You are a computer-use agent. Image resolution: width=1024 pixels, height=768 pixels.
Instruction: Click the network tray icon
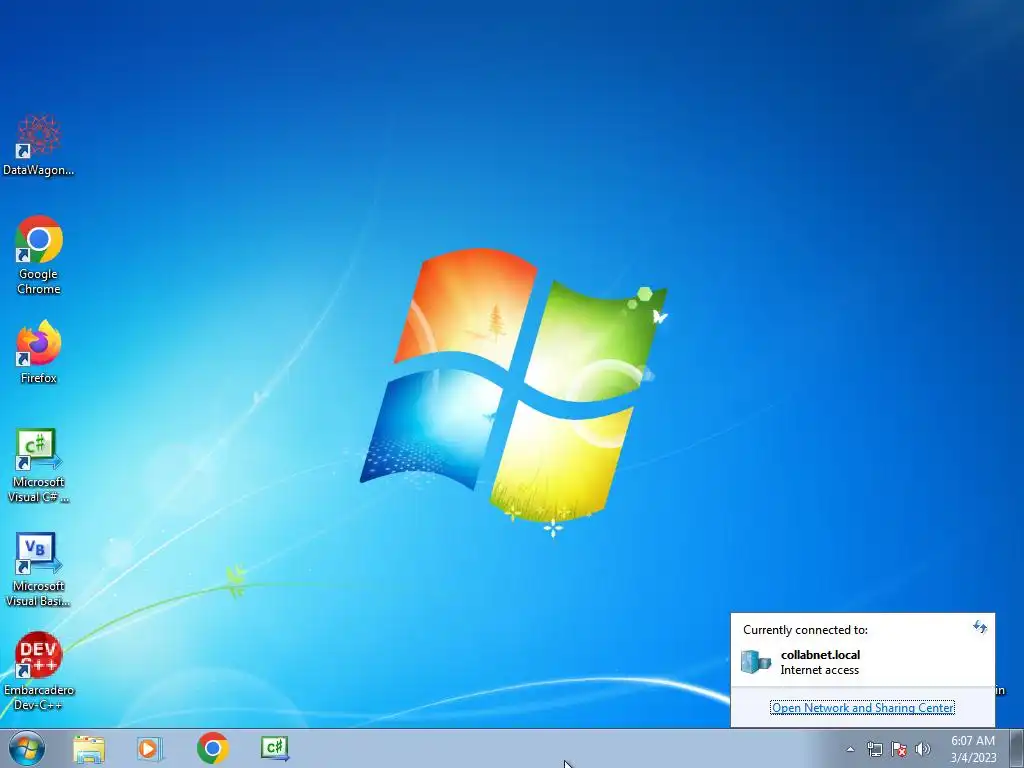click(874, 749)
